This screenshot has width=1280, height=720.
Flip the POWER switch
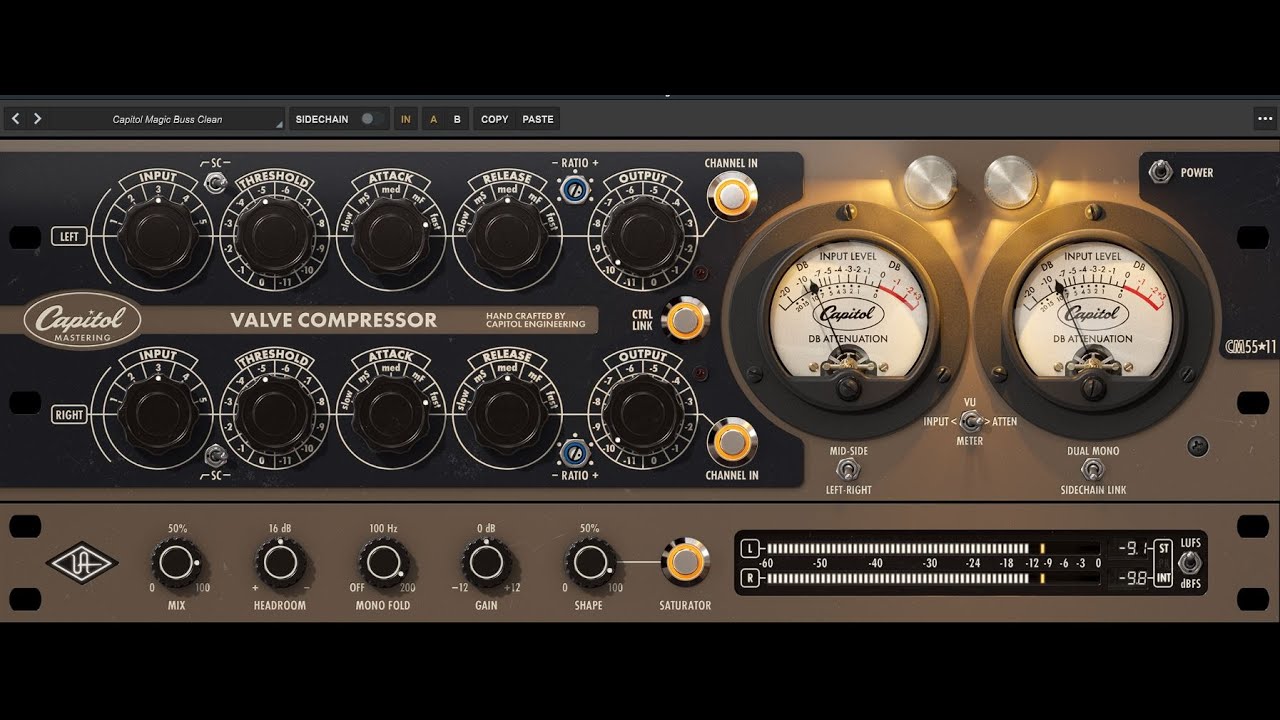point(1160,172)
